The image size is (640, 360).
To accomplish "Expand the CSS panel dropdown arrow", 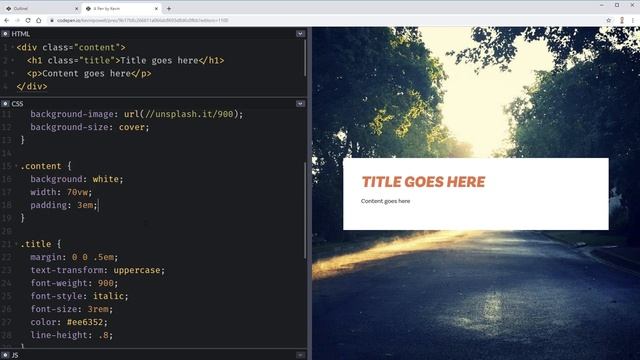I will 300,104.
